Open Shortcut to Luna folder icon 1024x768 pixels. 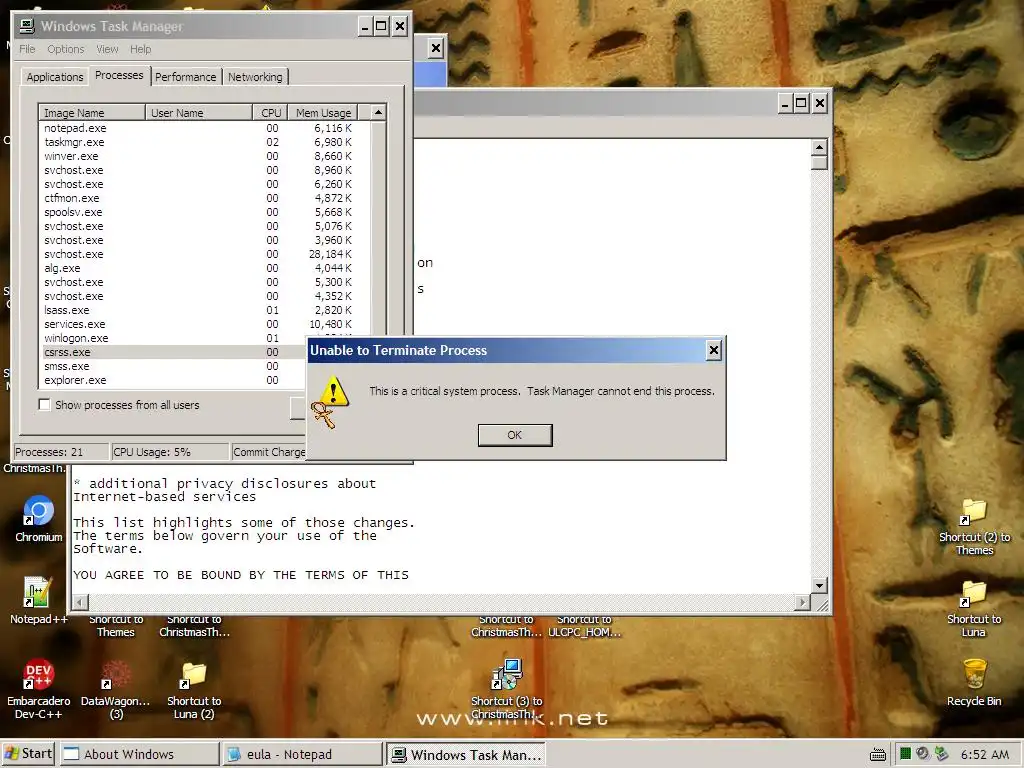pos(974,607)
